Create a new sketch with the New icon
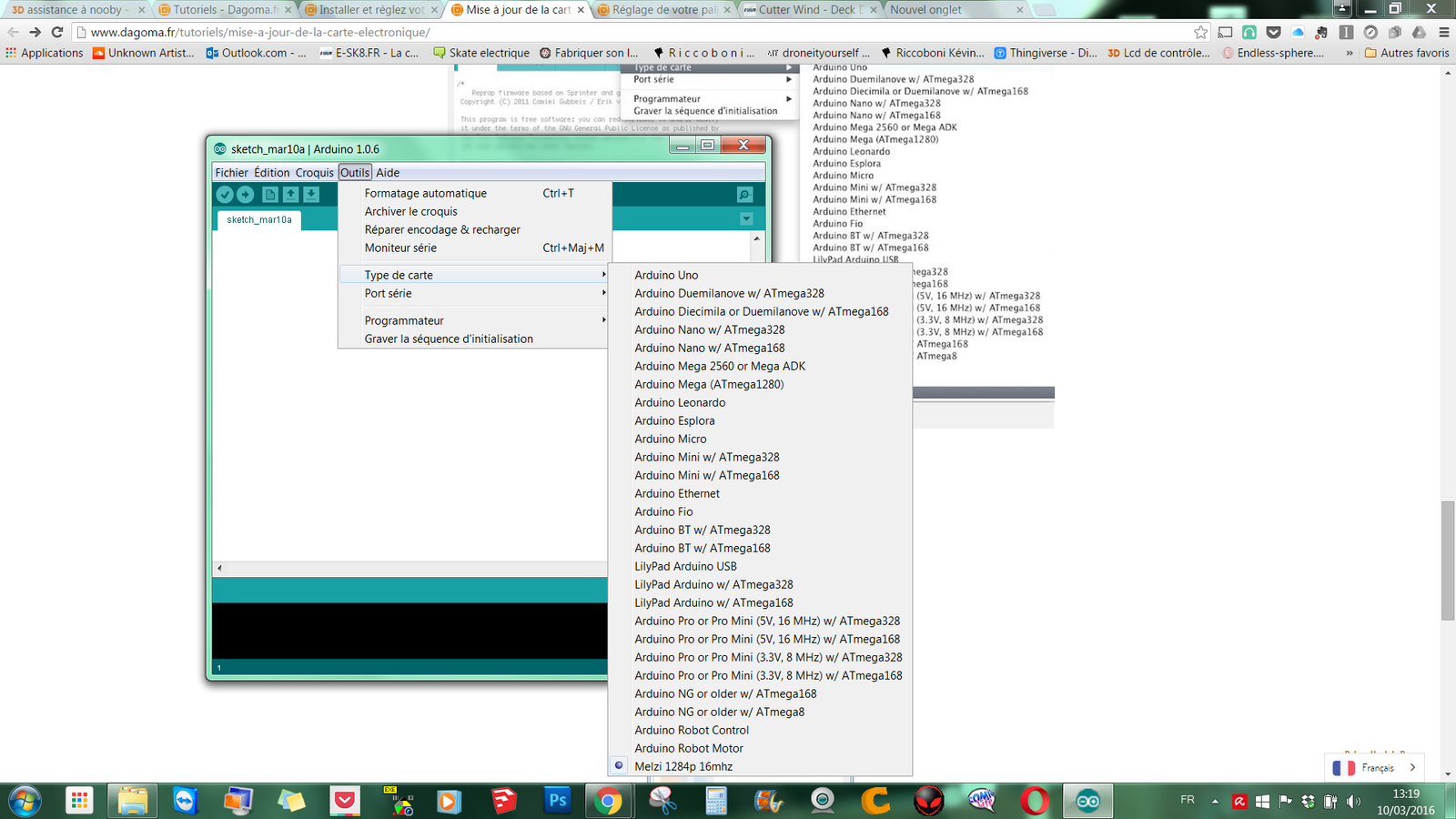1456x819 pixels. pos(270,194)
